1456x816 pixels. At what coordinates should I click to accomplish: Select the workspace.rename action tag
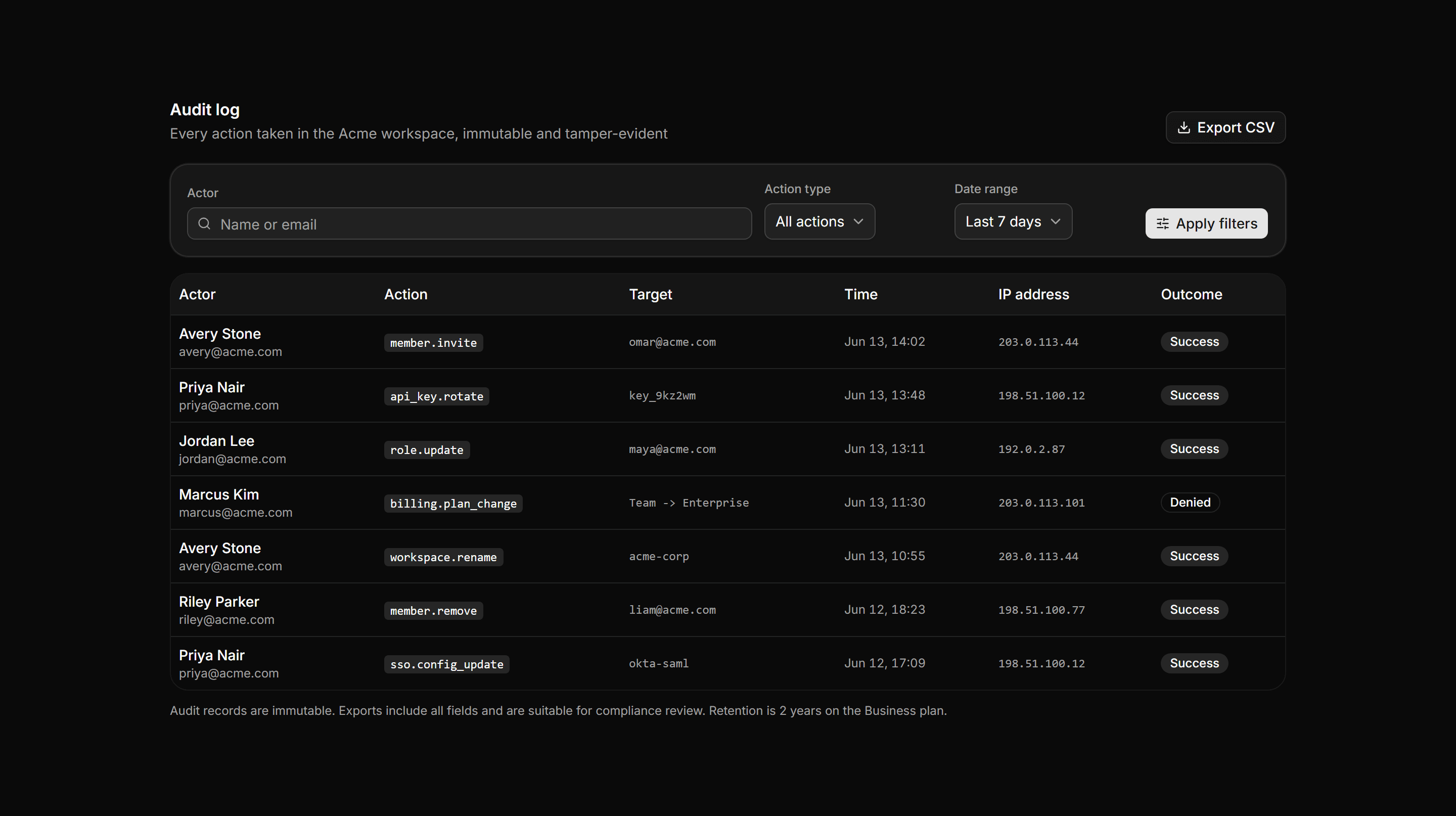coord(444,557)
